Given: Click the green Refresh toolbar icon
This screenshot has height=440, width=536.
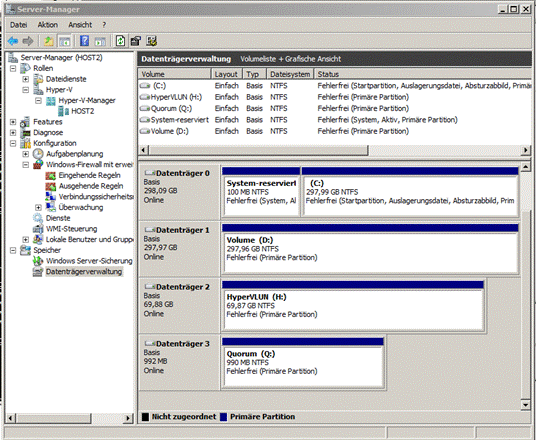Looking at the screenshot, I should coord(120,41).
